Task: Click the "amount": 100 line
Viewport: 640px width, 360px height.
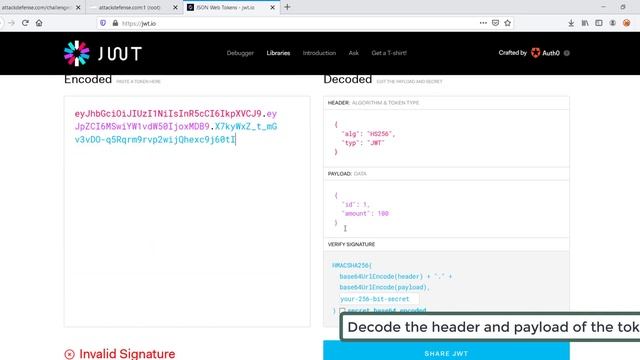Action: pos(365,213)
